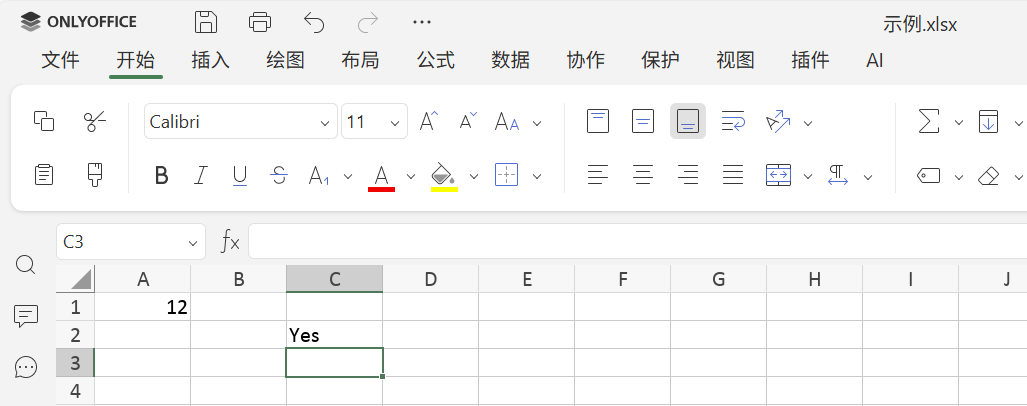Select the Copy Style paintbrush icon
Screen dimensions: 1027x406
[x=95, y=175]
